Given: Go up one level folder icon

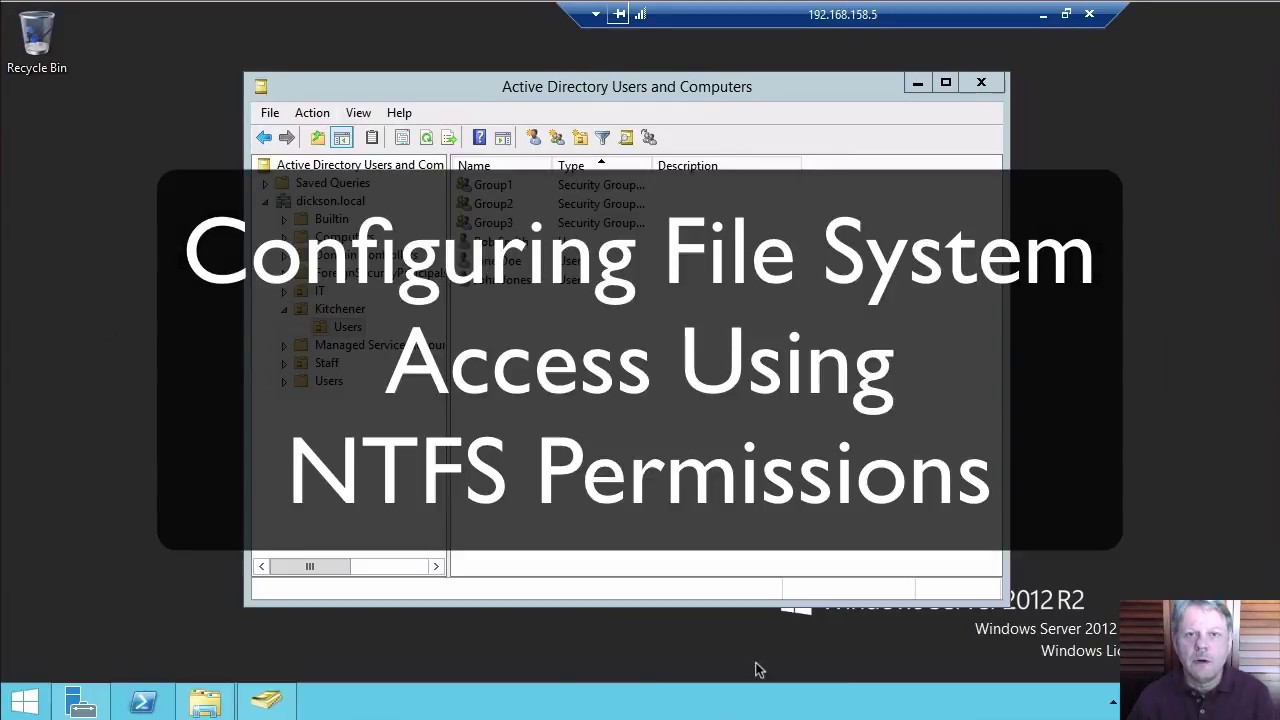Looking at the screenshot, I should tap(317, 138).
